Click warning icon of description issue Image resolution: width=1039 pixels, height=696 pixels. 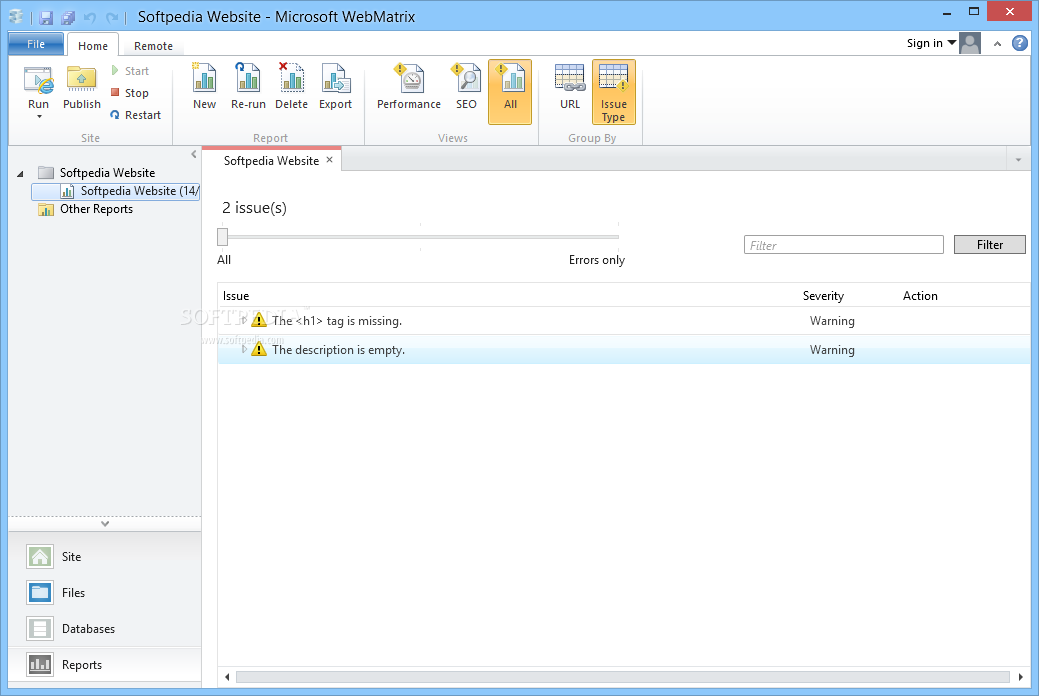click(x=259, y=349)
